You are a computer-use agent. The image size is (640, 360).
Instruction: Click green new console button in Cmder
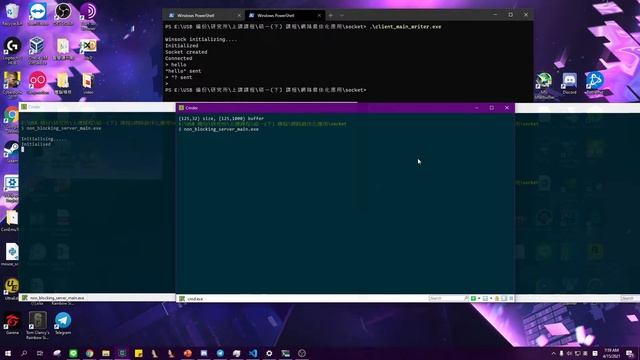(473, 298)
